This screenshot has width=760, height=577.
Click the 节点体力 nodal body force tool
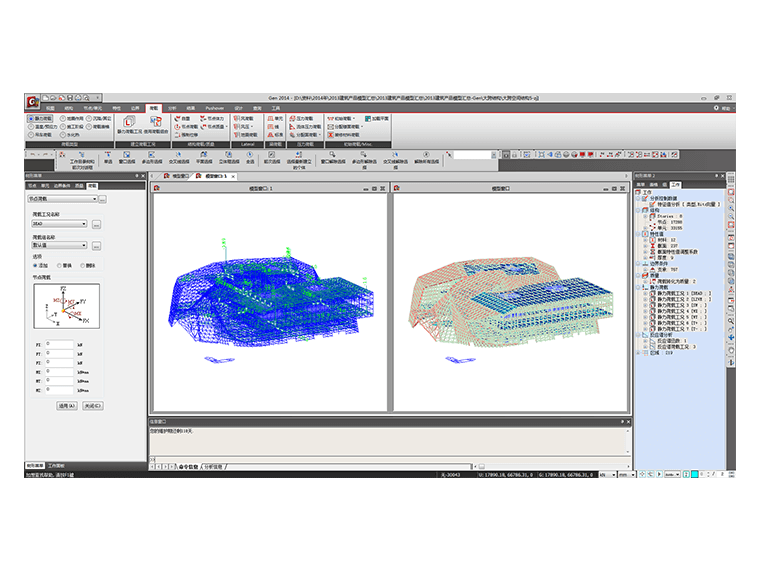(x=212, y=118)
